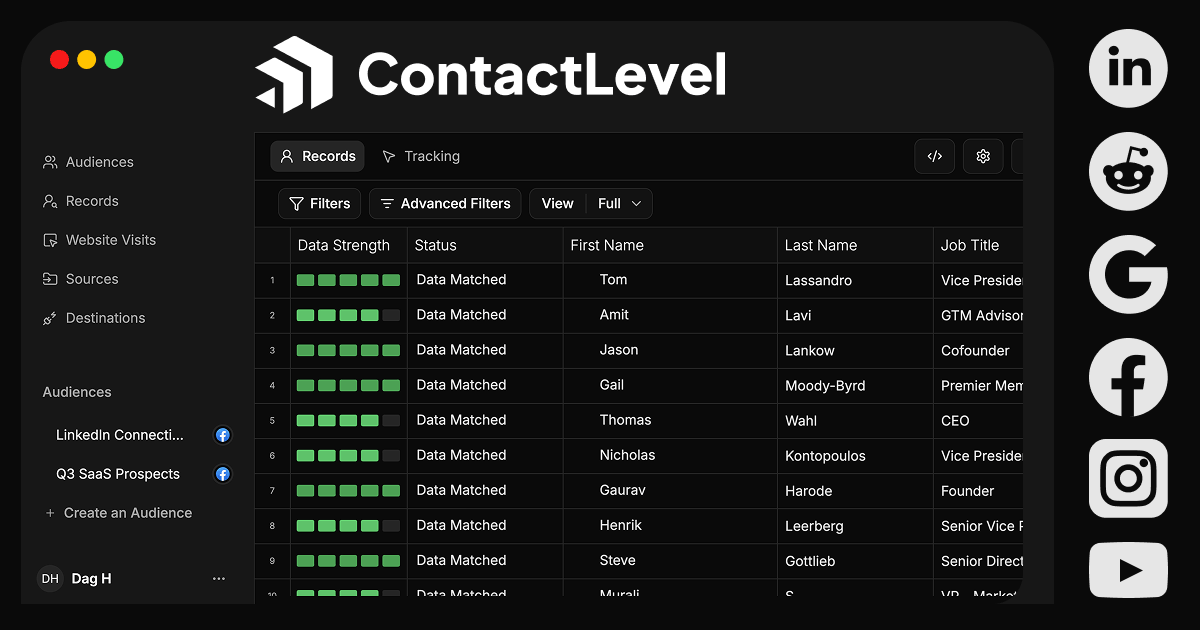Click the plus icon for Create an Audience

(50, 513)
